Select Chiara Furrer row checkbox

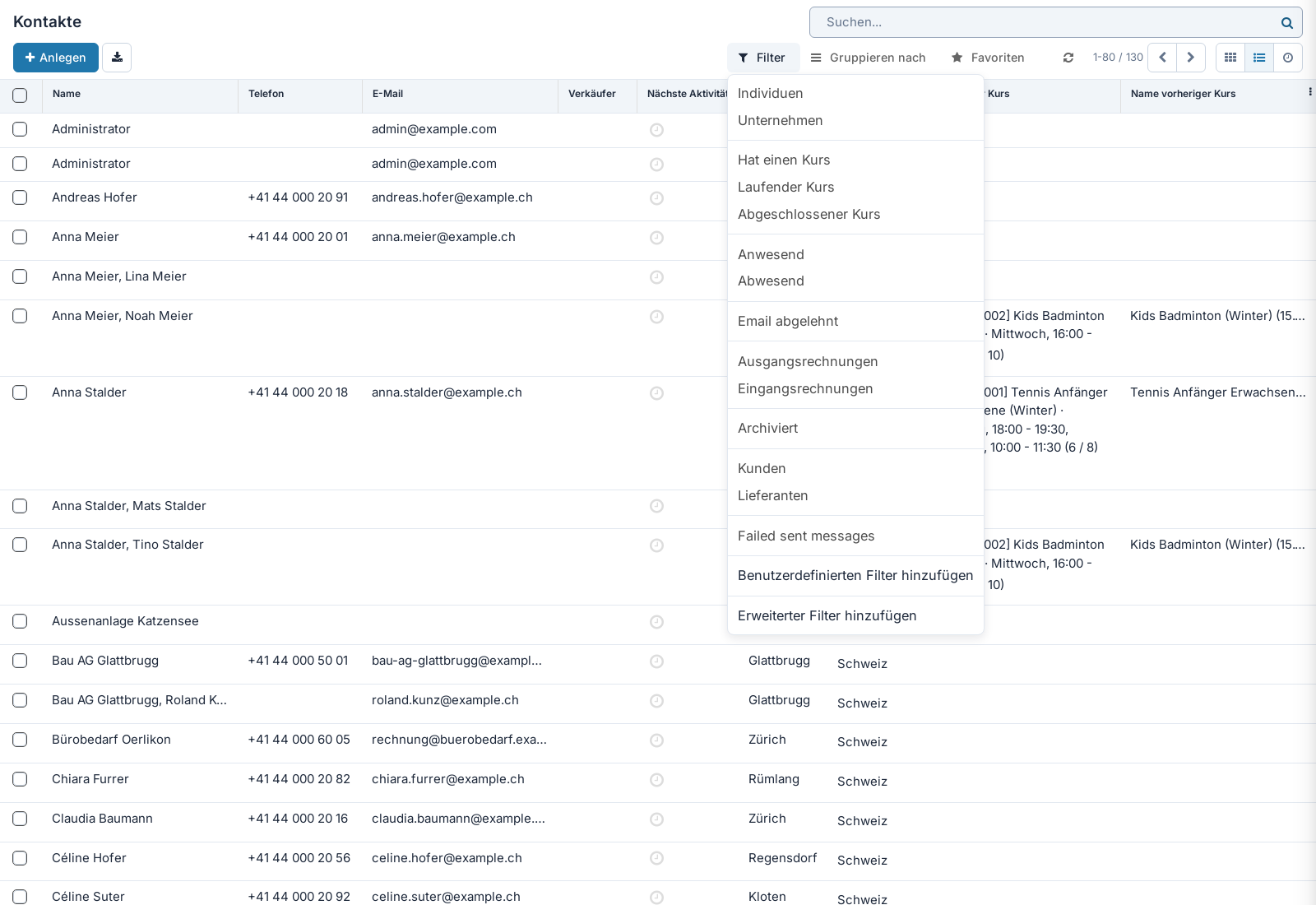pos(20,779)
